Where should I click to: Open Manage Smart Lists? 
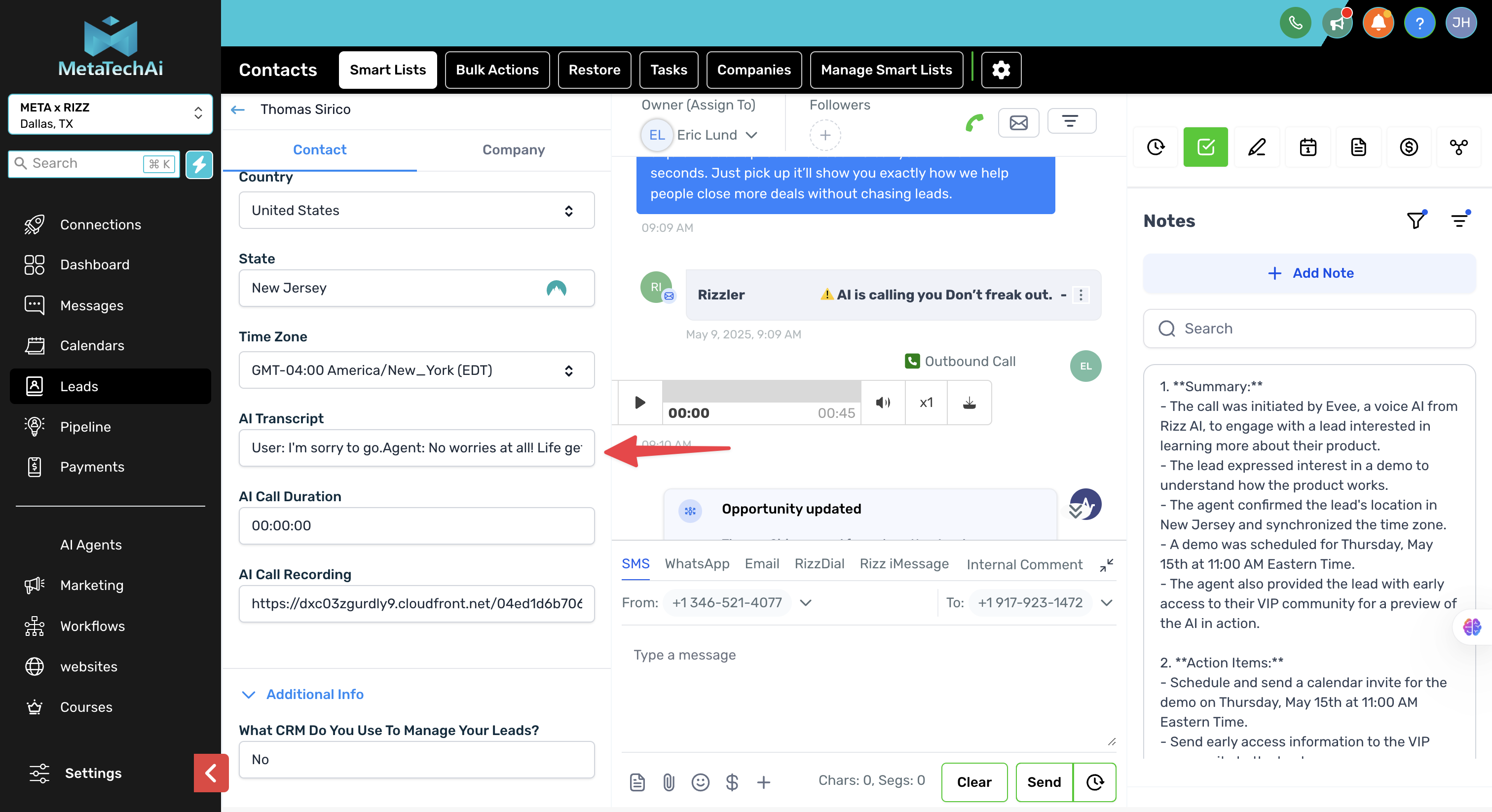(x=886, y=70)
